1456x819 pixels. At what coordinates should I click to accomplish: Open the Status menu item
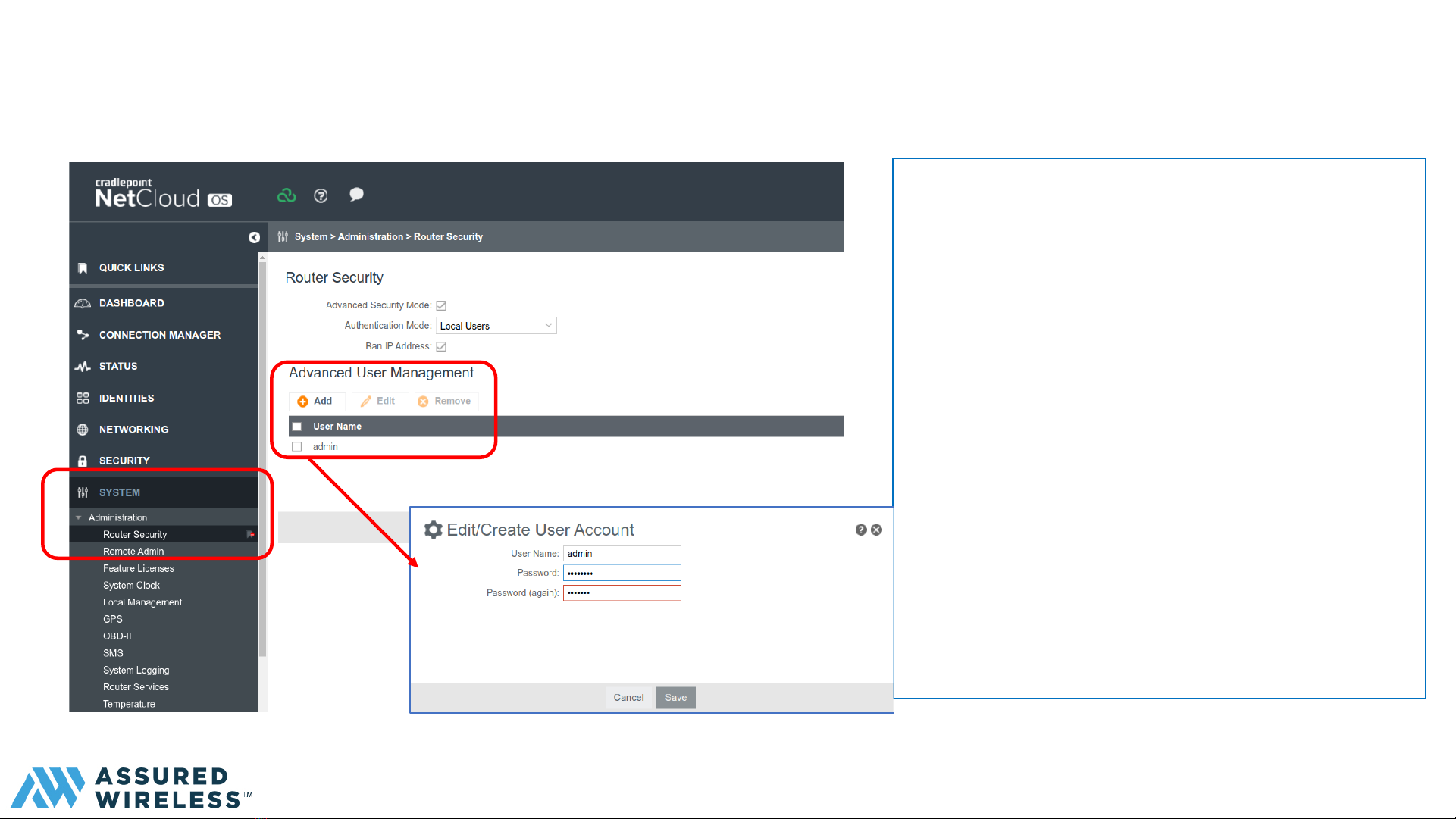118,367
